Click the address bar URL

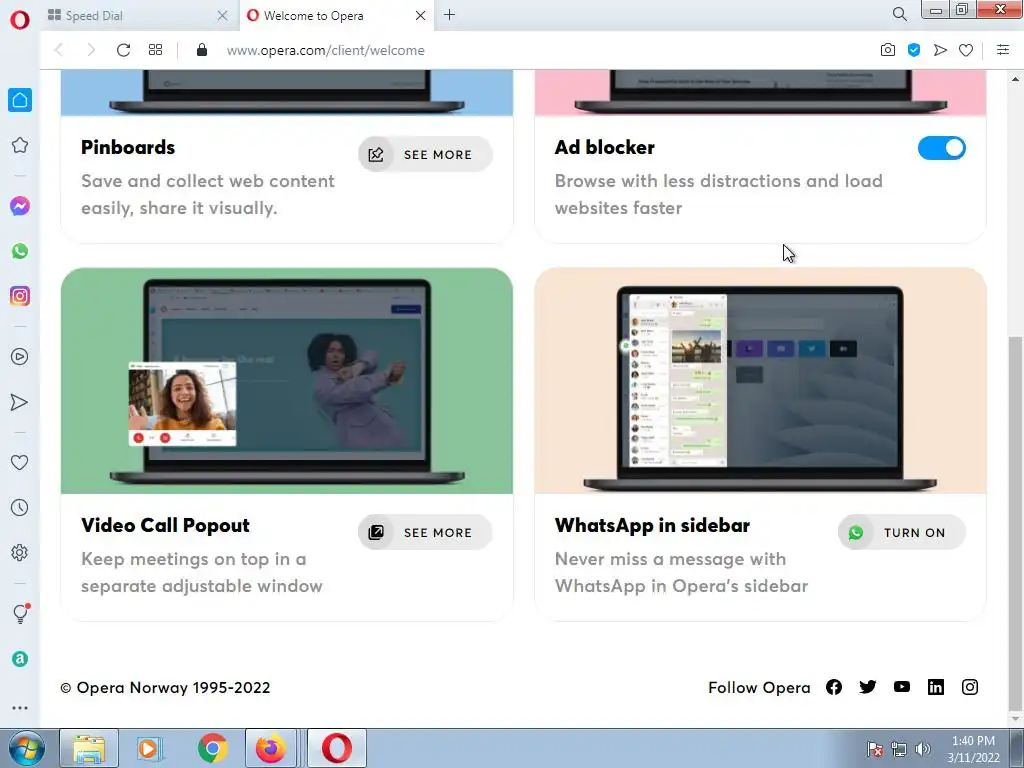325,50
